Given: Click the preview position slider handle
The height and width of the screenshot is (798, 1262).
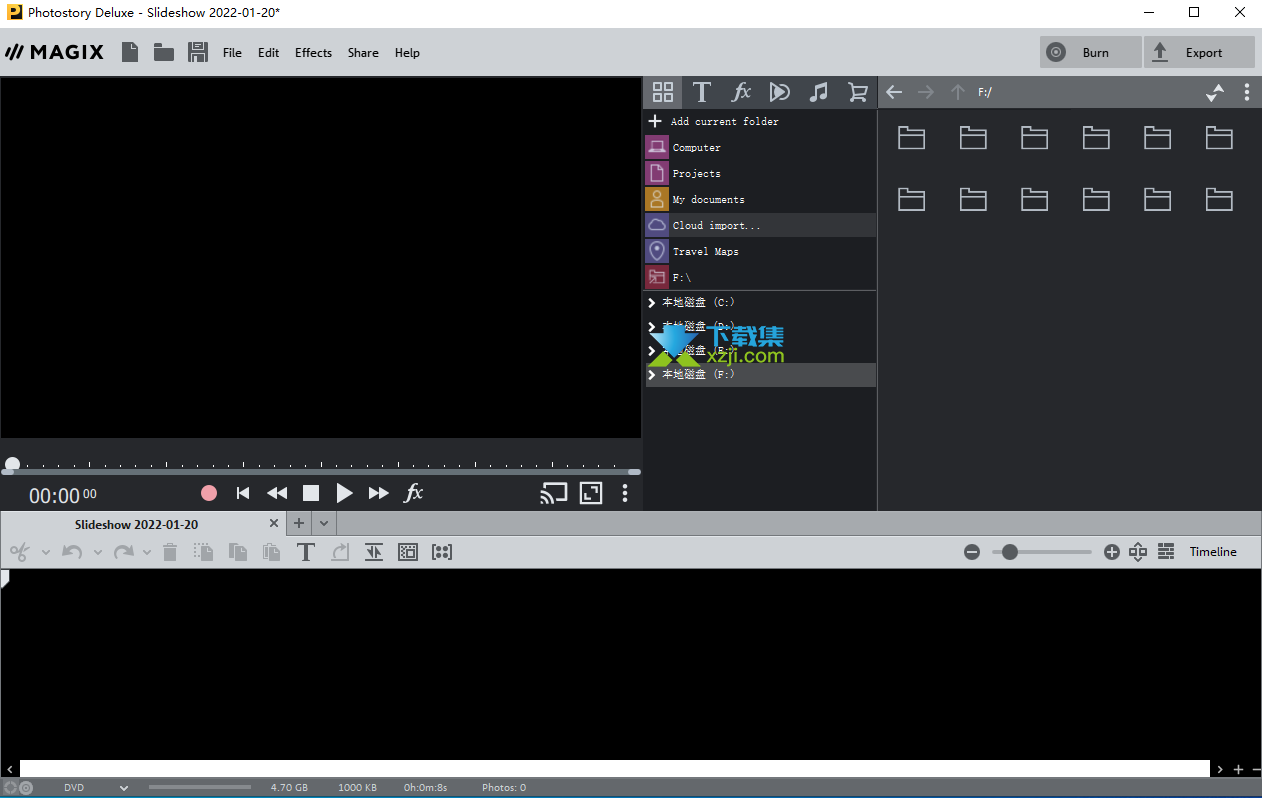Looking at the screenshot, I should (12, 464).
